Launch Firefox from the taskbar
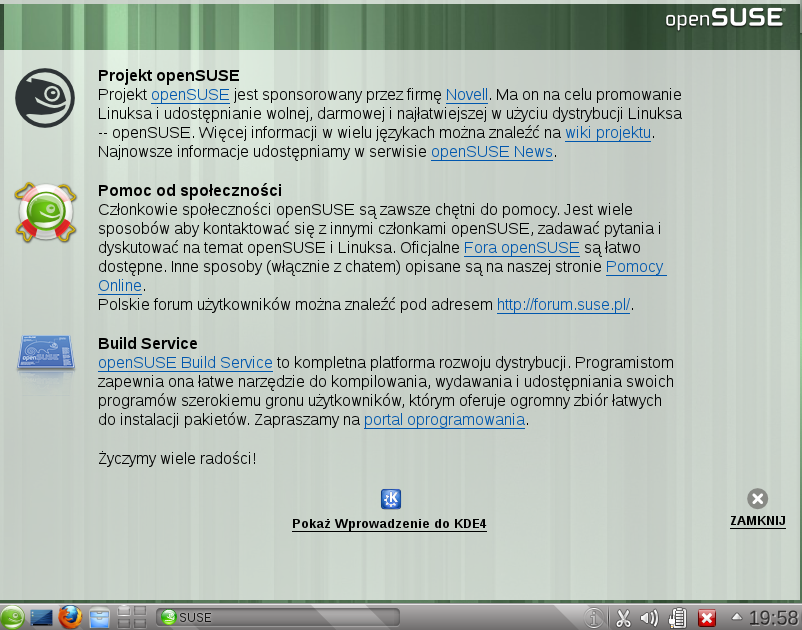The height and width of the screenshot is (630, 802). pyautogui.click(x=69, y=617)
